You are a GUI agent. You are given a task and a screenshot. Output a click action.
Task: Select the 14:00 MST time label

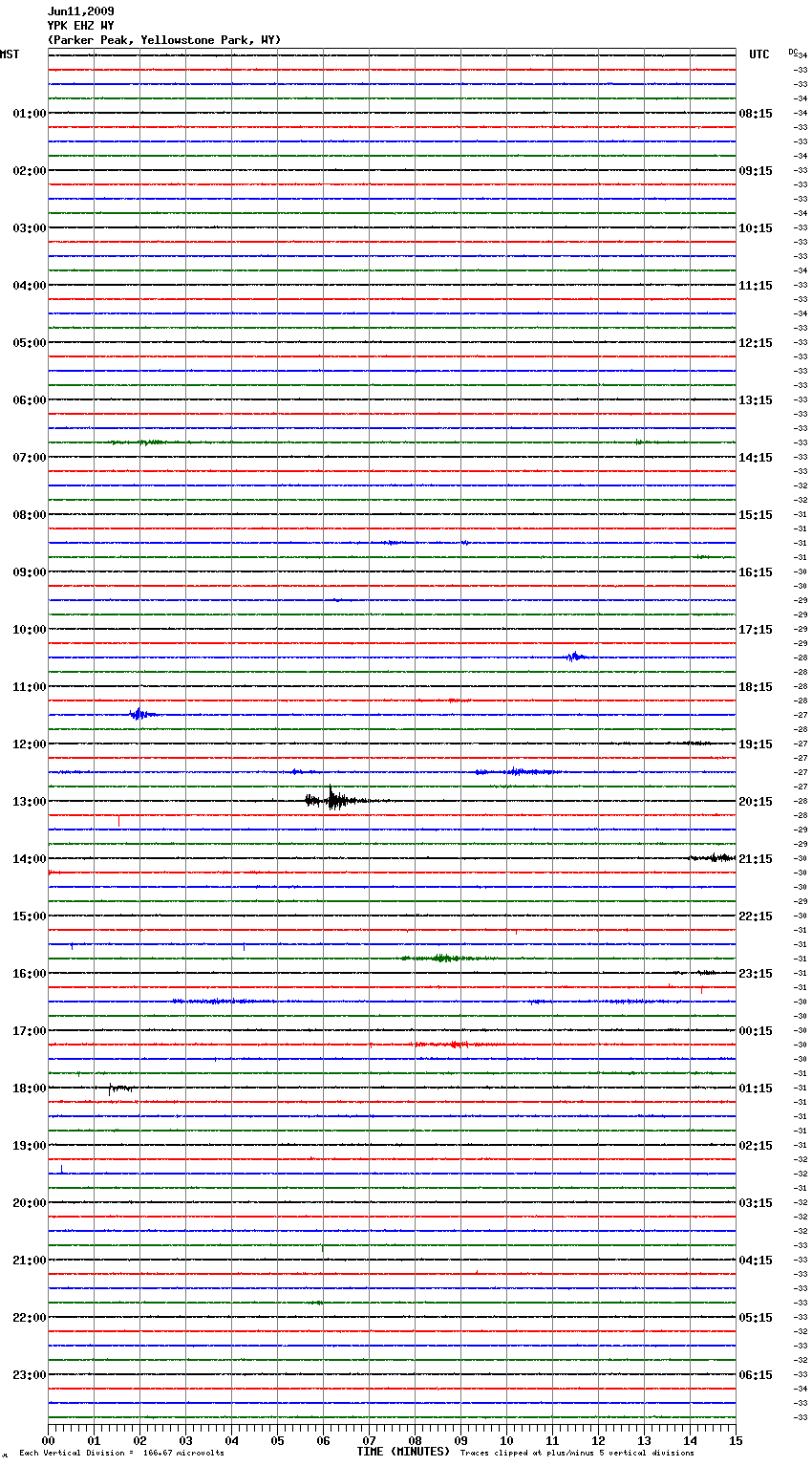pos(30,859)
